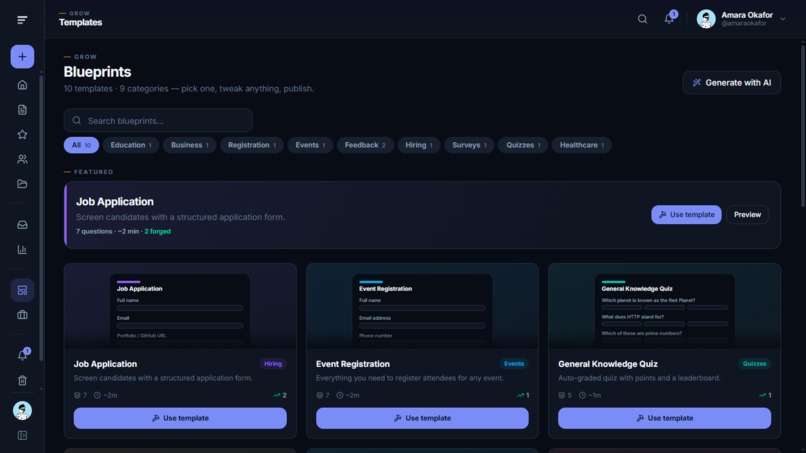
Task: Click the Quizzes tag on quiz card
Action: pyautogui.click(x=754, y=364)
